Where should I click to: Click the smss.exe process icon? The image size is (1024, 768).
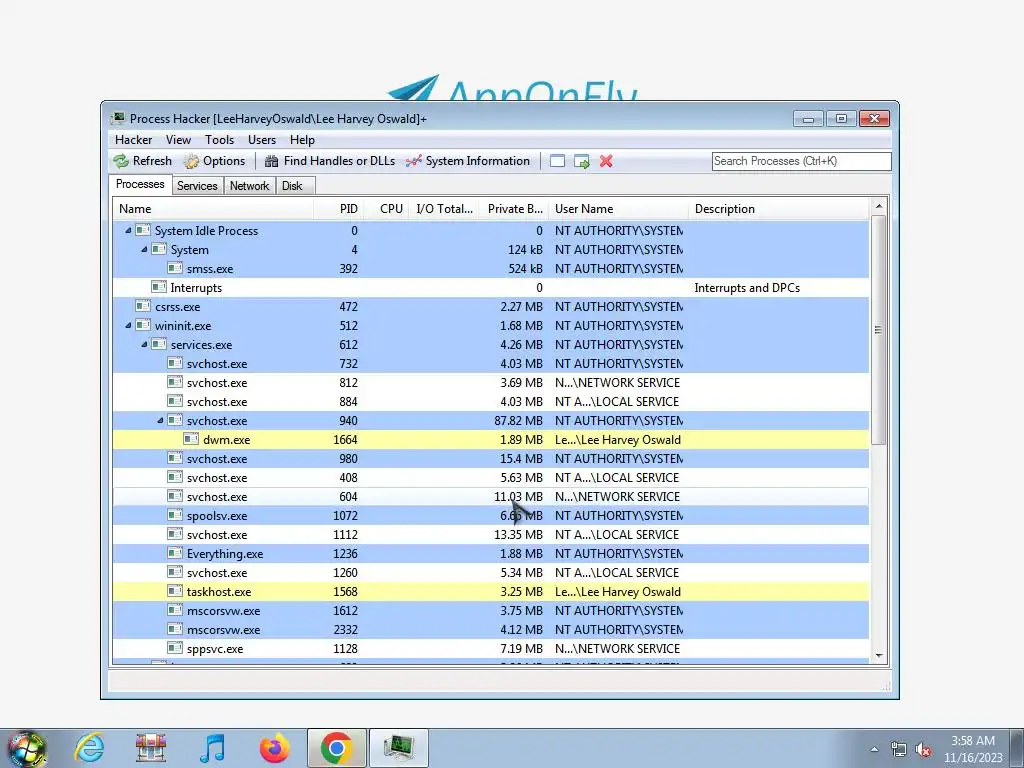[175, 268]
